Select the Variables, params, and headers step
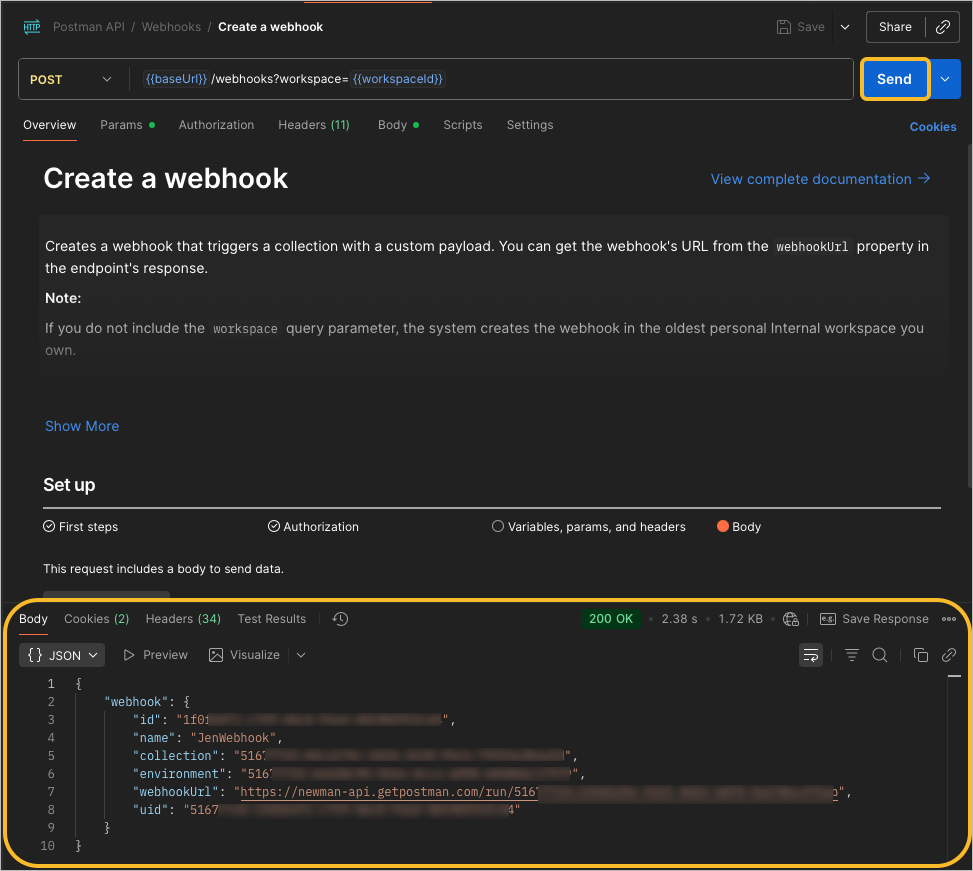 (588, 527)
